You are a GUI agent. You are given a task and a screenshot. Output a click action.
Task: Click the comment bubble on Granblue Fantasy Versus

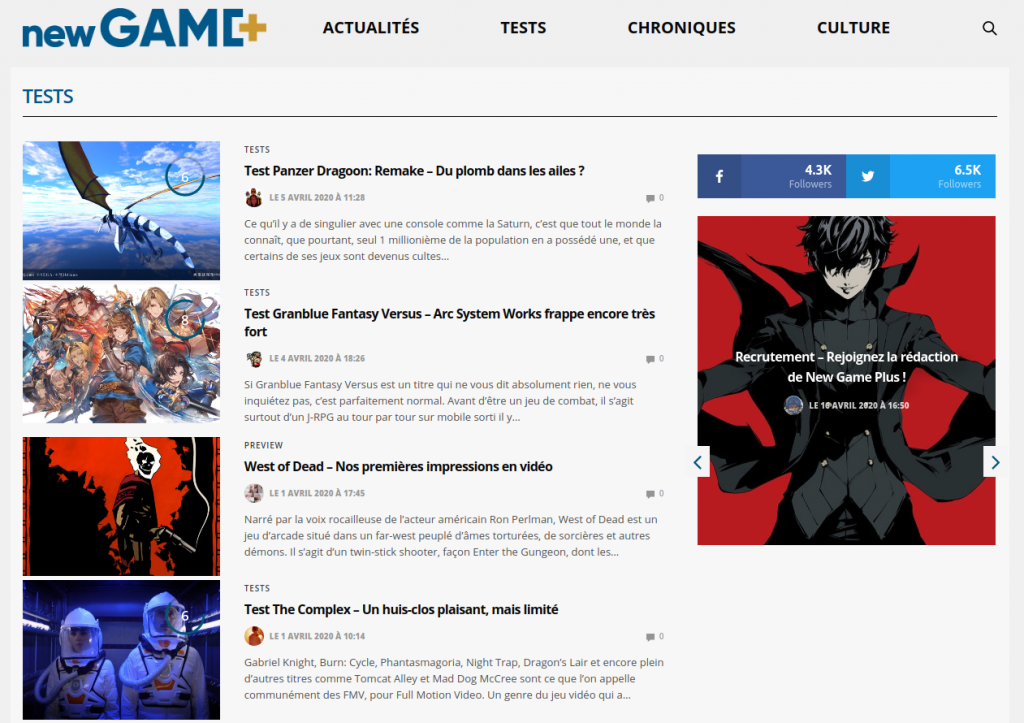coord(655,357)
